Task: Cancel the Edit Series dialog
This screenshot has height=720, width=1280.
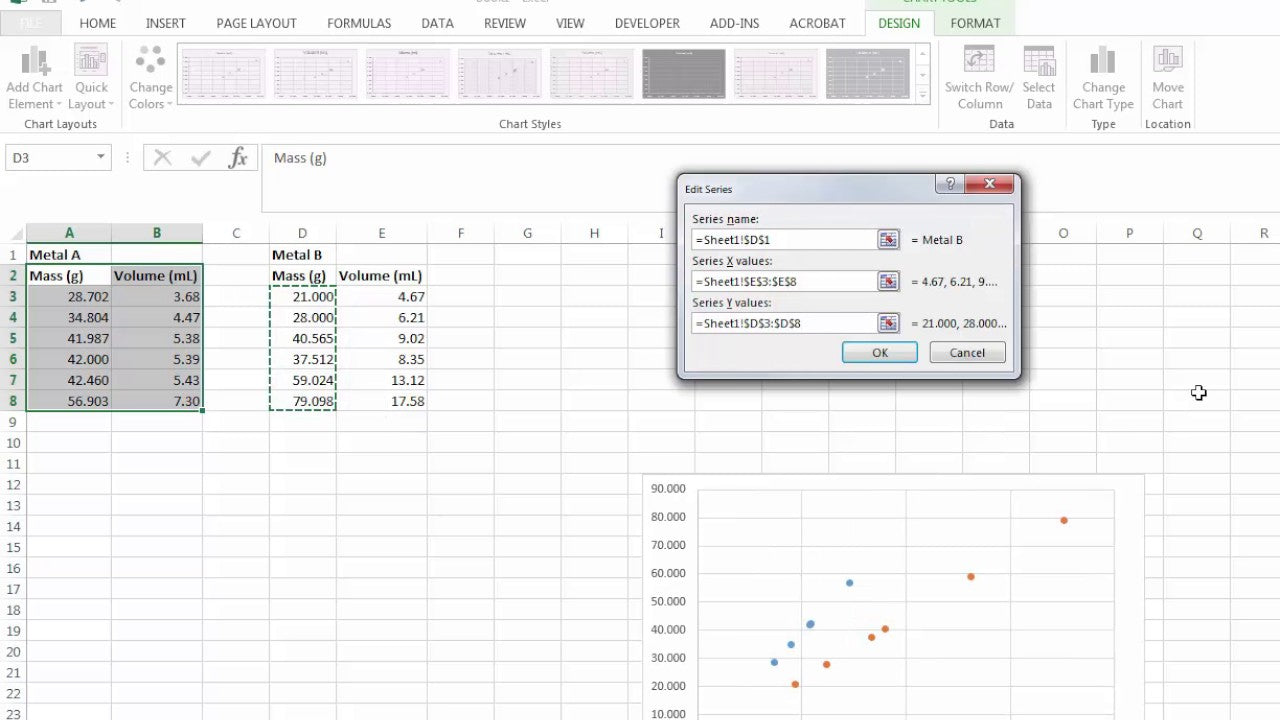Action: click(966, 352)
